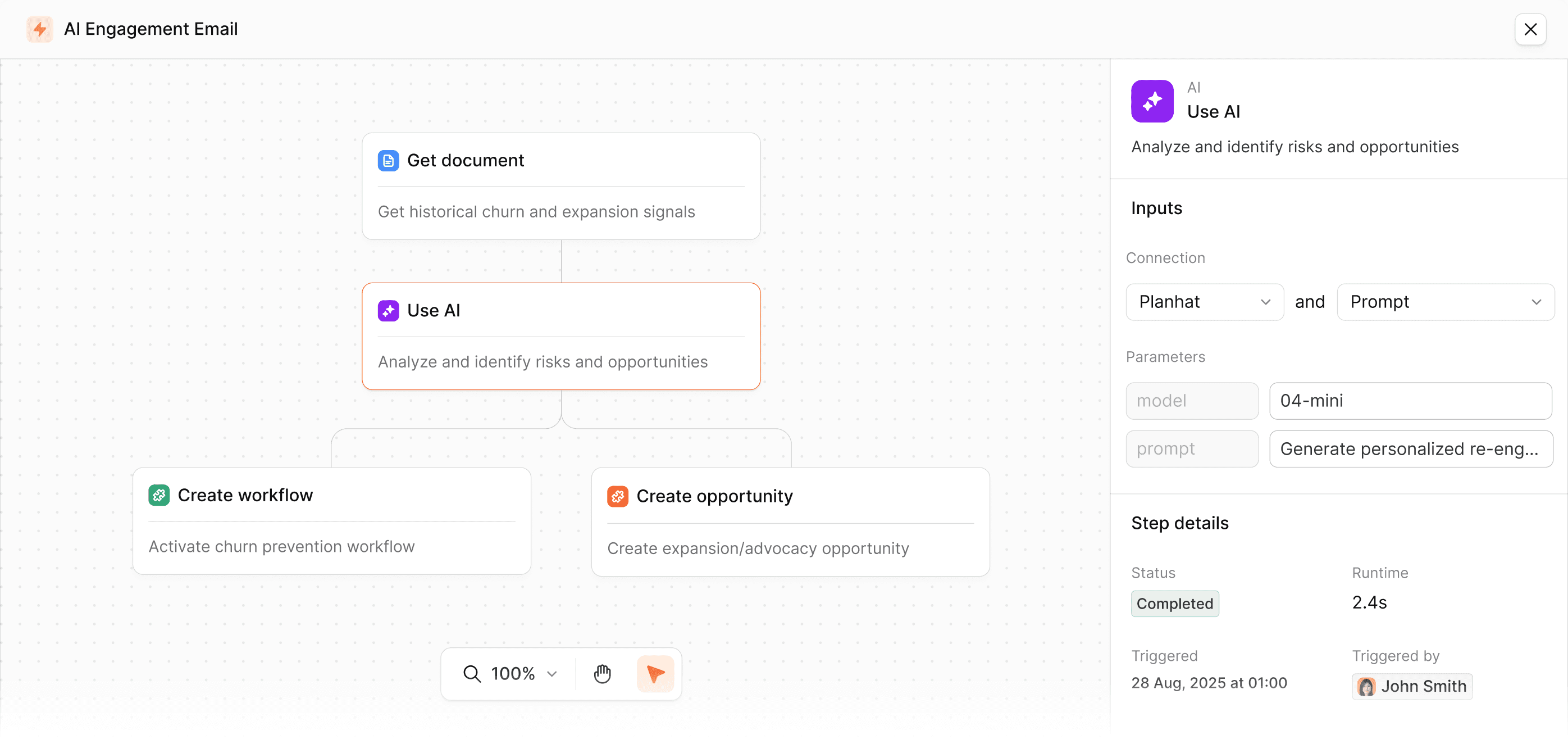
Task: Click the John Smith user chip
Action: (1411, 687)
